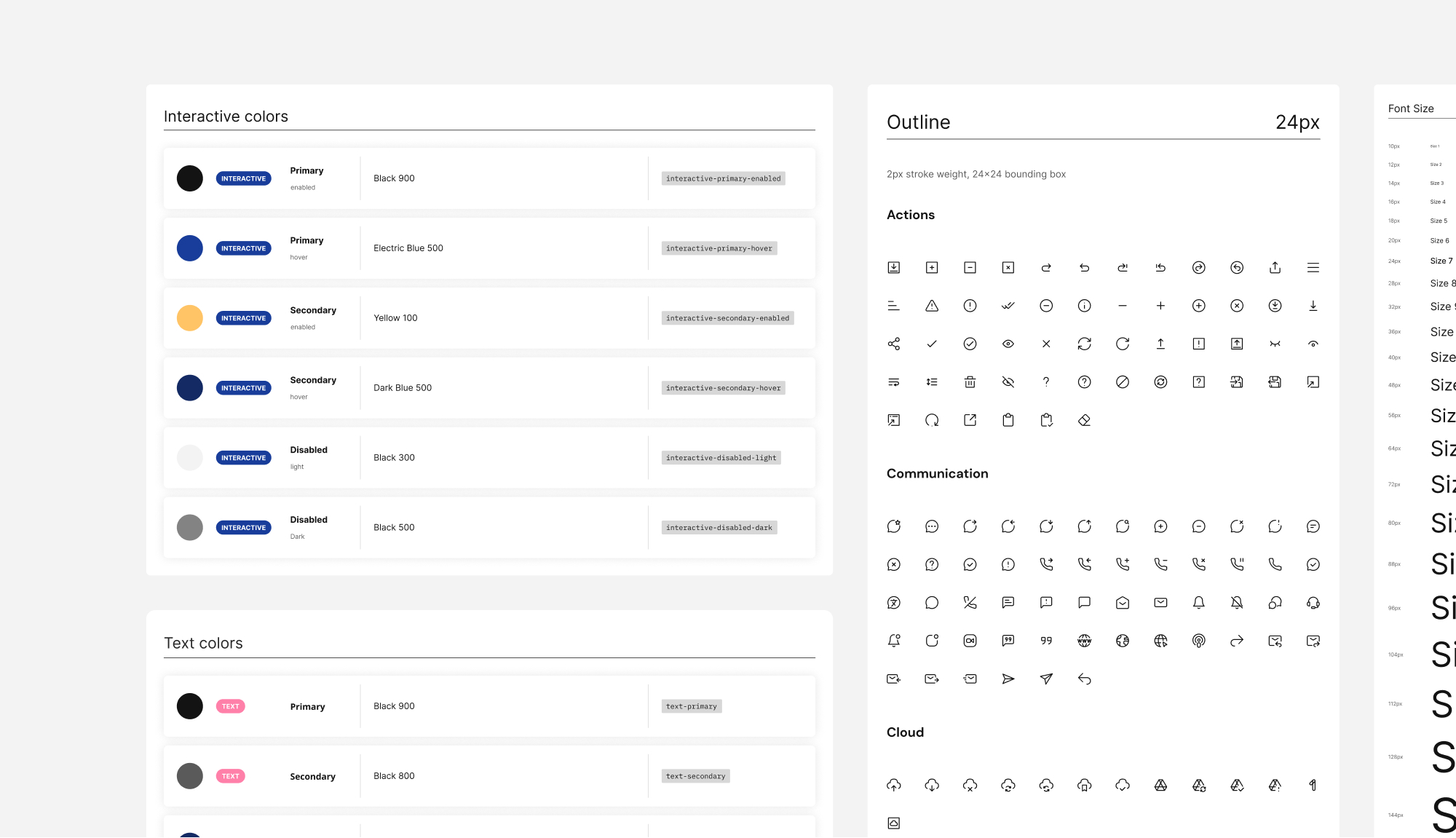Click the INTERACTIVE badge in Disabled Dark row
This screenshot has width=1456, height=838.
coord(243,528)
